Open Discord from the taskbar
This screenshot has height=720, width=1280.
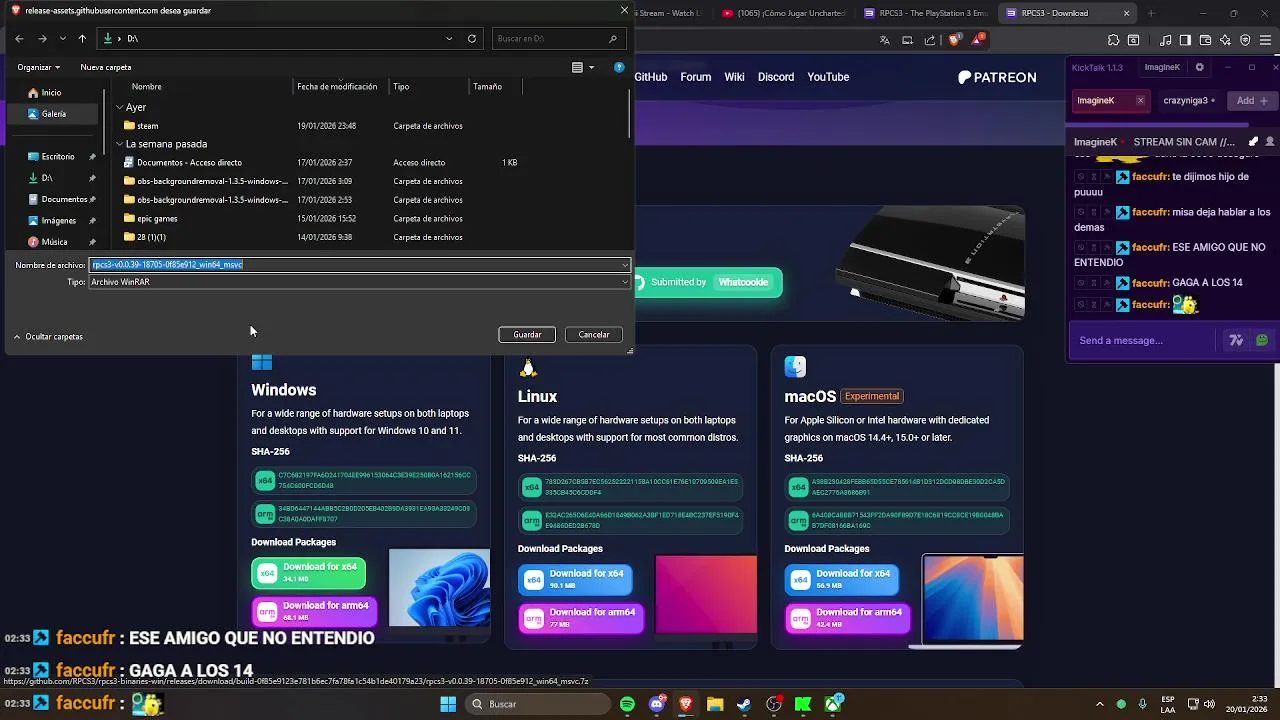pyautogui.click(x=657, y=704)
